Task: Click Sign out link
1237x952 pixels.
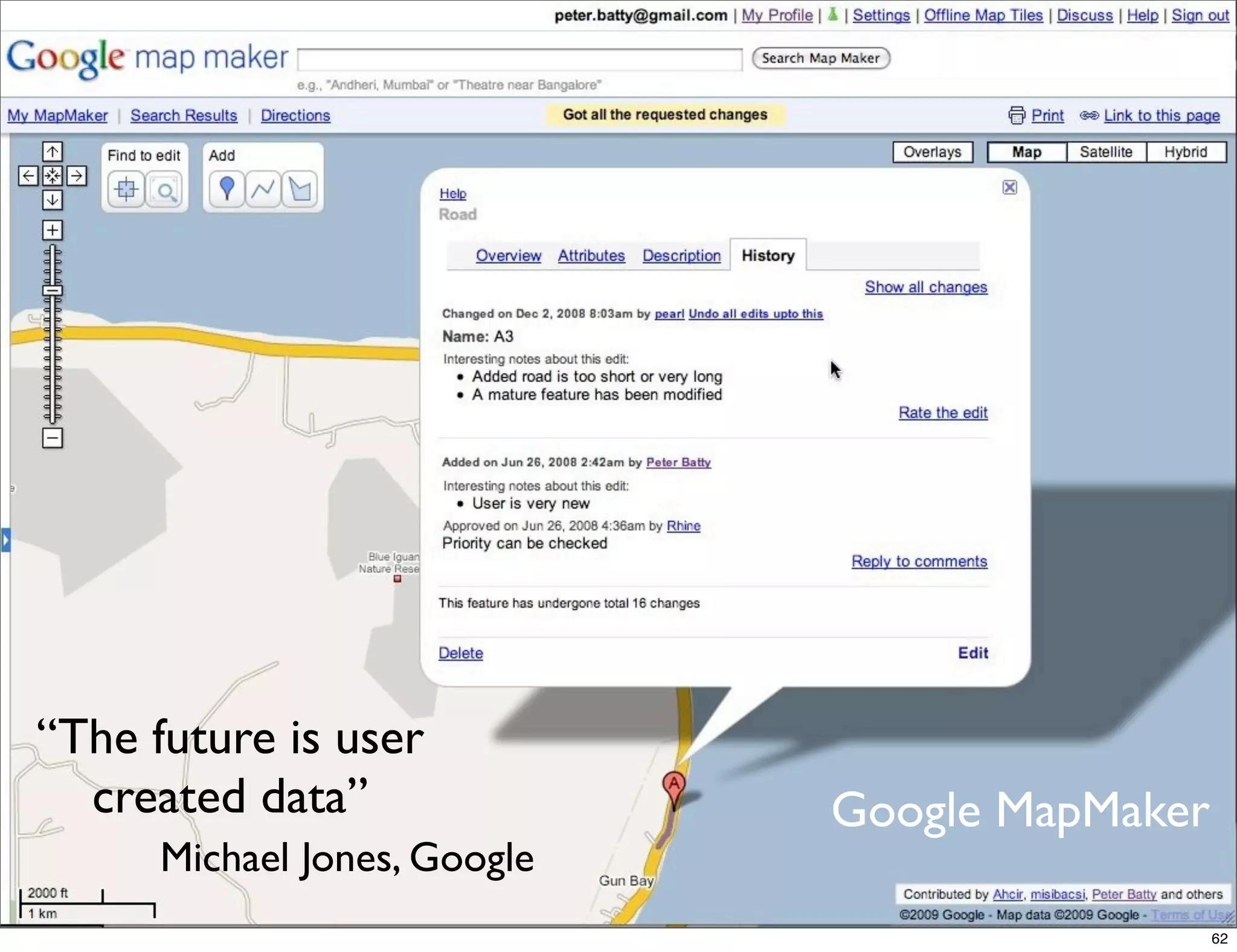Action: click(1200, 15)
